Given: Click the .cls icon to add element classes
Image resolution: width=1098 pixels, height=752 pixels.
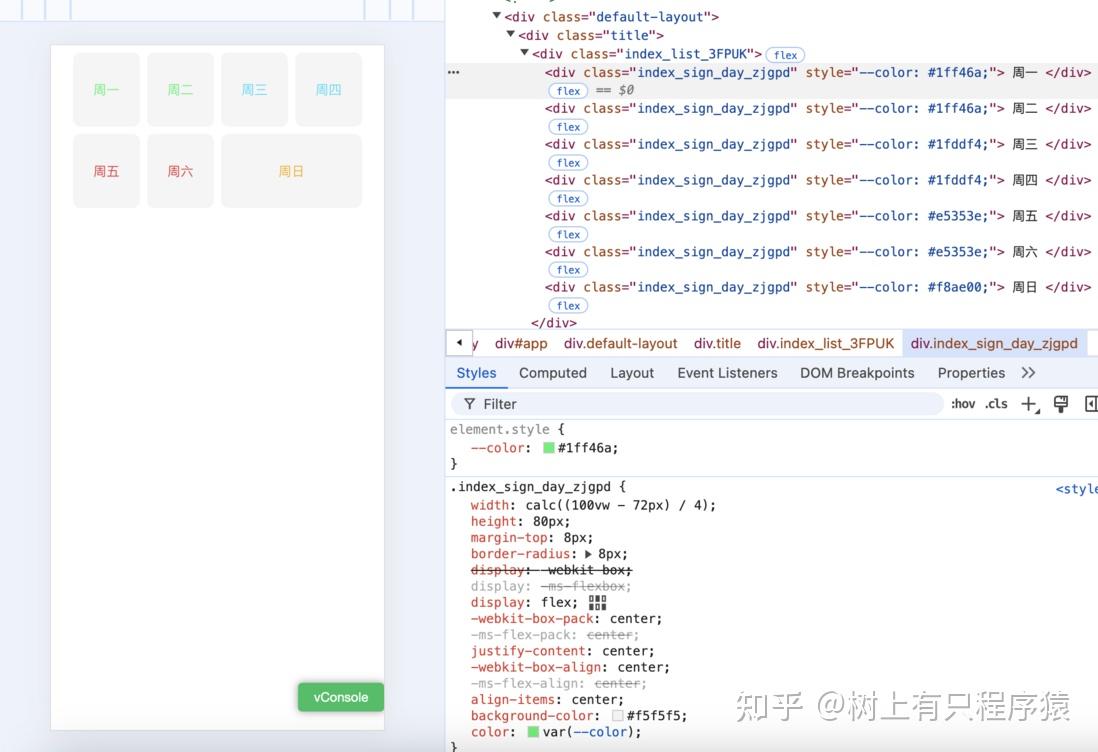Looking at the screenshot, I should pos(996,404).
